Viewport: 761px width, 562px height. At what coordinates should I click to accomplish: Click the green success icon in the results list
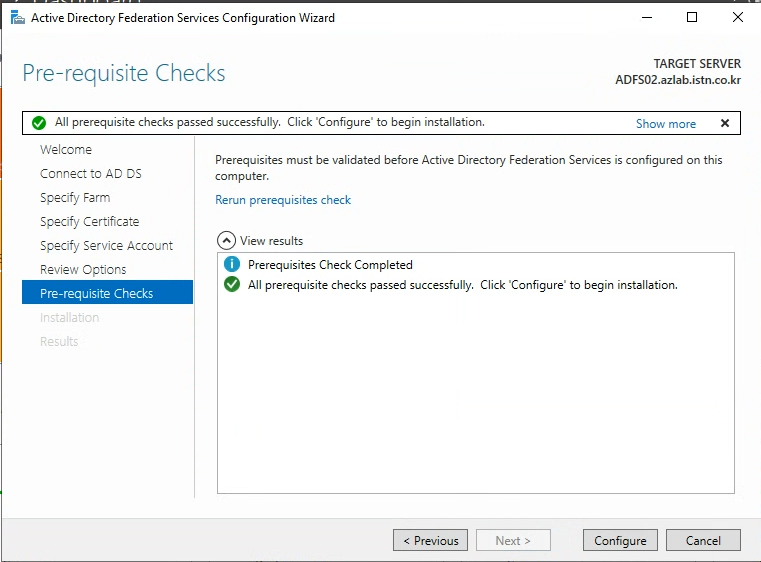click(x=232, y=284)
